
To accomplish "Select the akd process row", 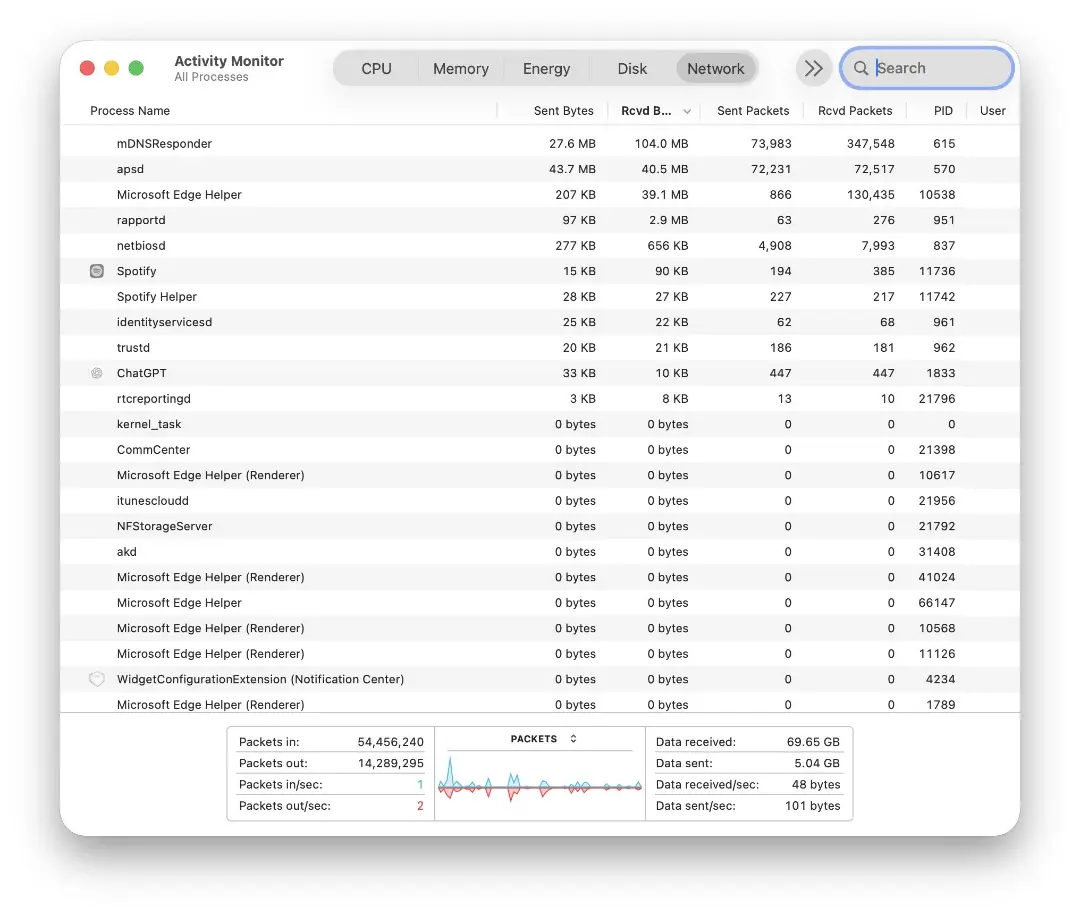I will pyautogui.click(x=540, y=551).
